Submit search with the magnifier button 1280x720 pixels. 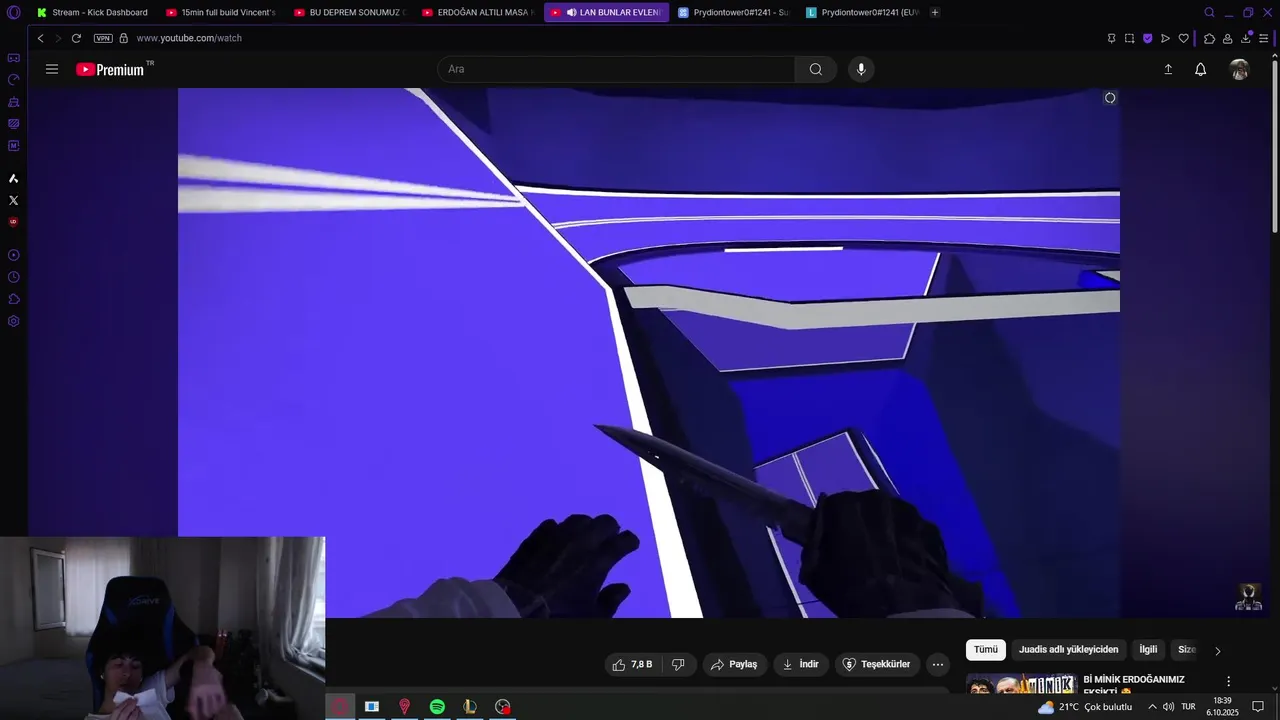tap(816, 69)
